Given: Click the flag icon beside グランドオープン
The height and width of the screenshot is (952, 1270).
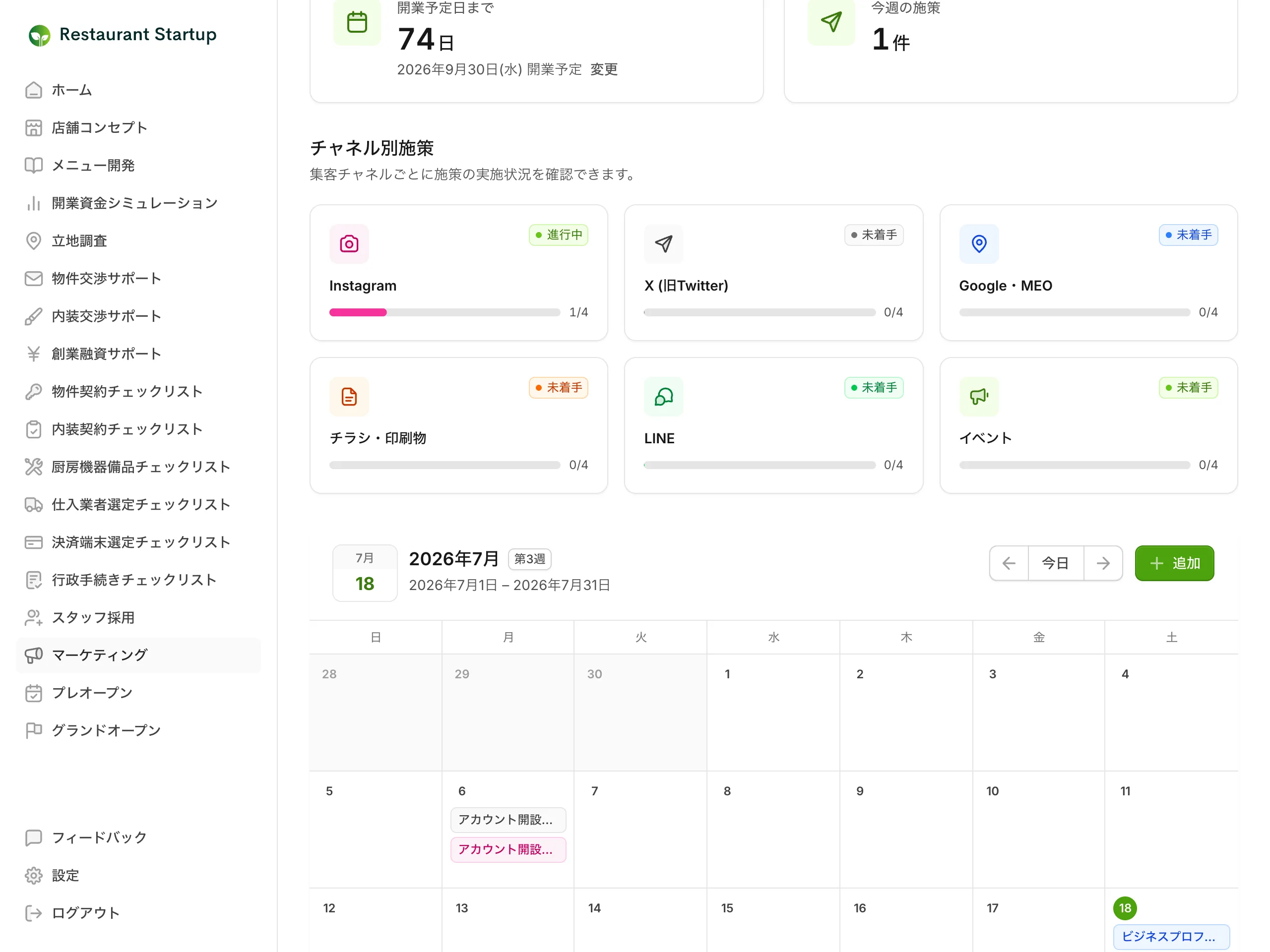Looking at the screenshot, I should [34, 730].
